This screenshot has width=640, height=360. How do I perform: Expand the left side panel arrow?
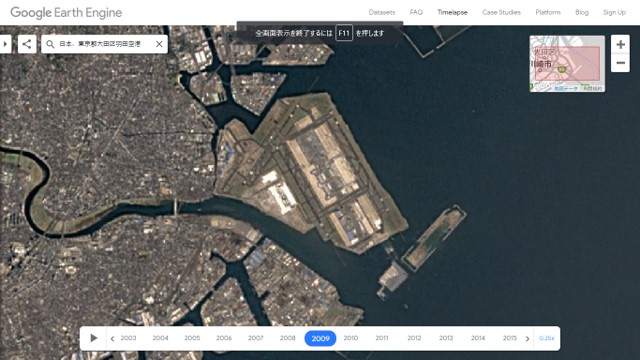pyautogui.click(x=5, y=44)
